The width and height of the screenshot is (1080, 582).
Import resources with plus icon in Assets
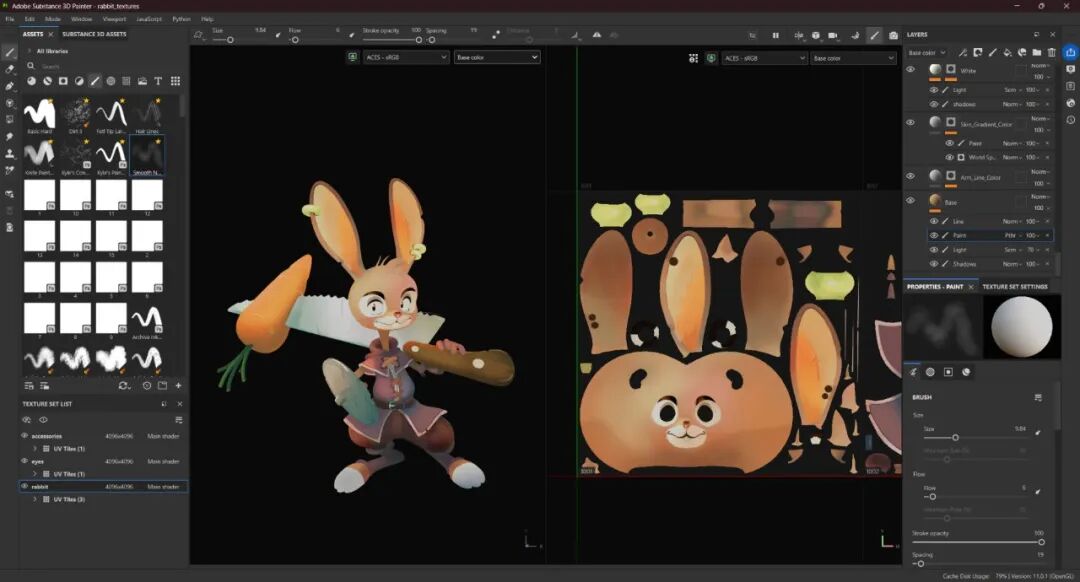coord(178,386)
